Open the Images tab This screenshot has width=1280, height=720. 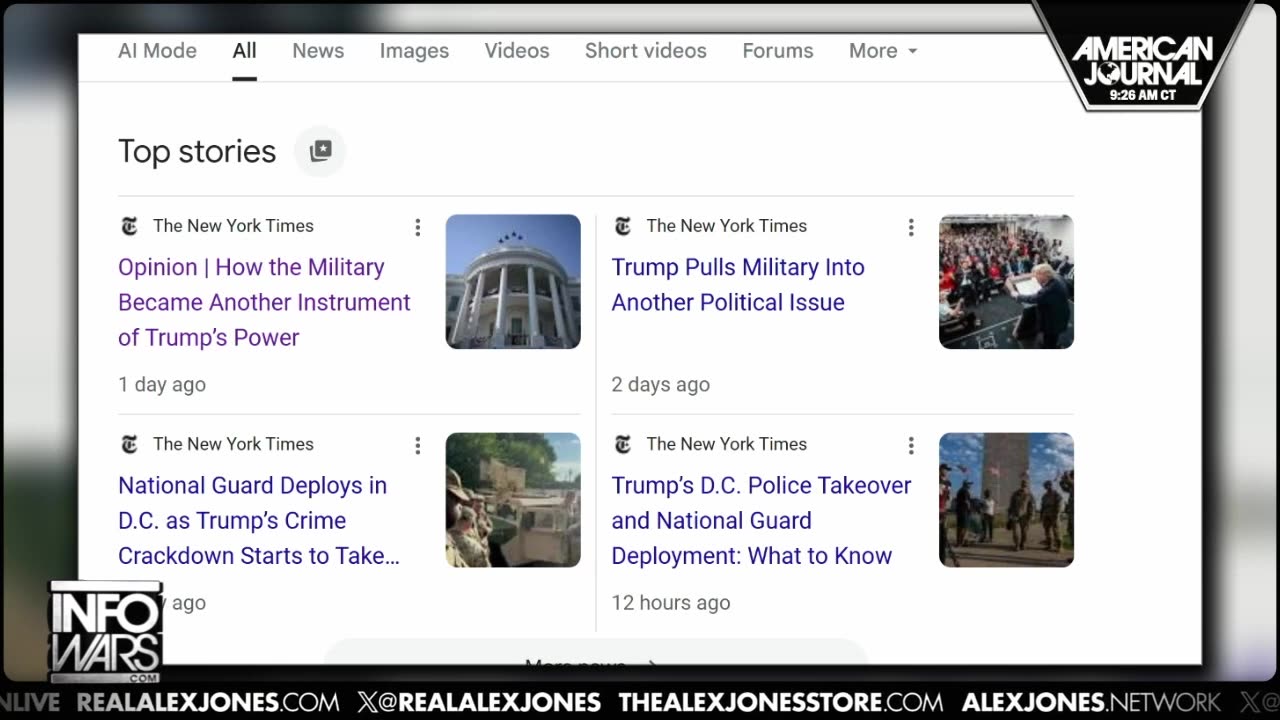(x=414, y=51)
